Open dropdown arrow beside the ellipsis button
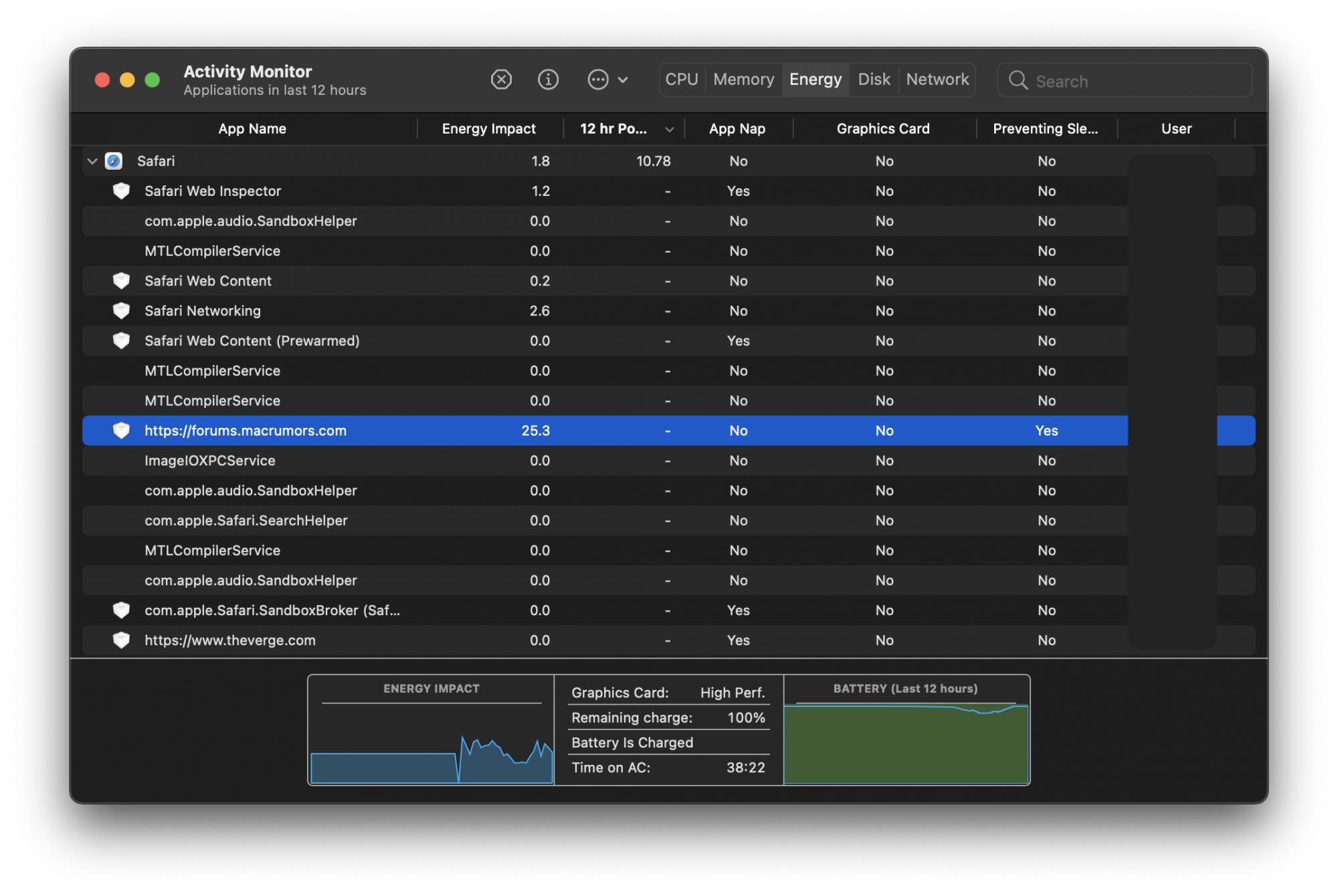The height and width of the screenshot is (896, 1338). click(x=623, y=80)
